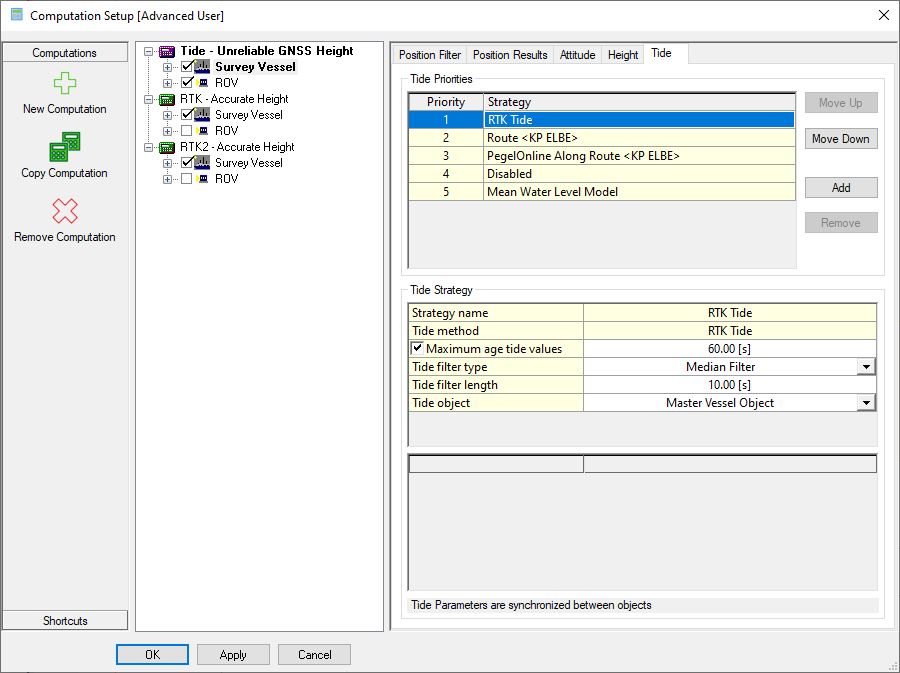The image size is (900, 673).
Task: Collapse Tide - Unreliable GNSS Height node
Action: [x=149, y=52]
